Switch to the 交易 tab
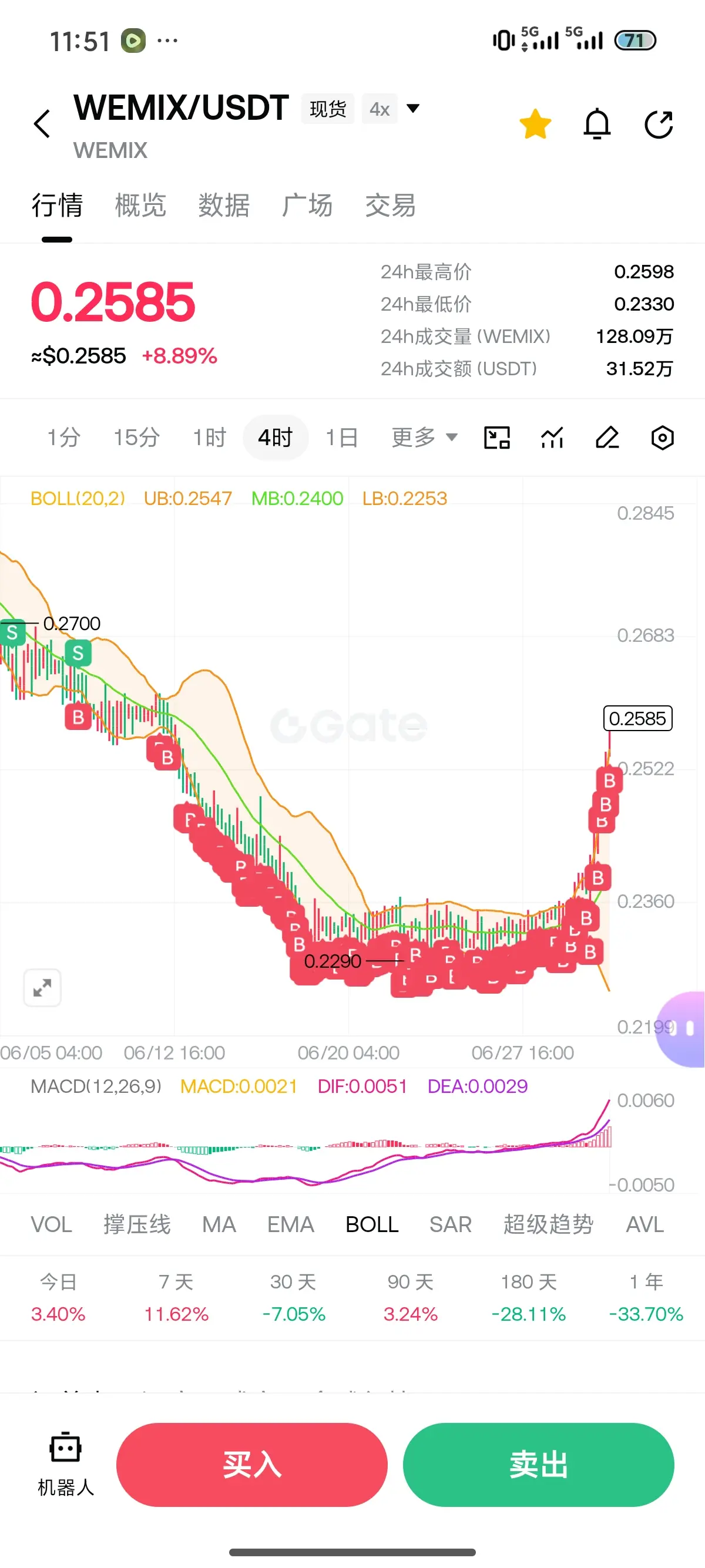This screenshot has width=705, height=1568. [x=390, y=205]
